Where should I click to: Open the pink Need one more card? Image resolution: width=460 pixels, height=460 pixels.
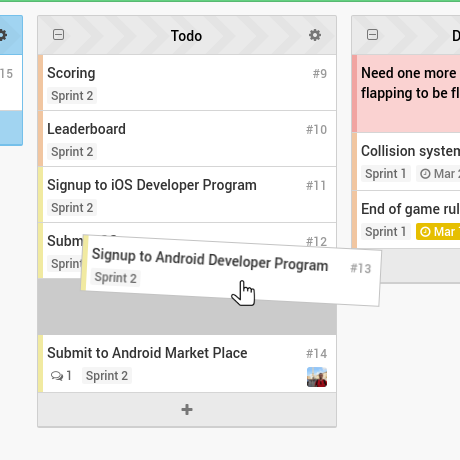coord(407,94)
